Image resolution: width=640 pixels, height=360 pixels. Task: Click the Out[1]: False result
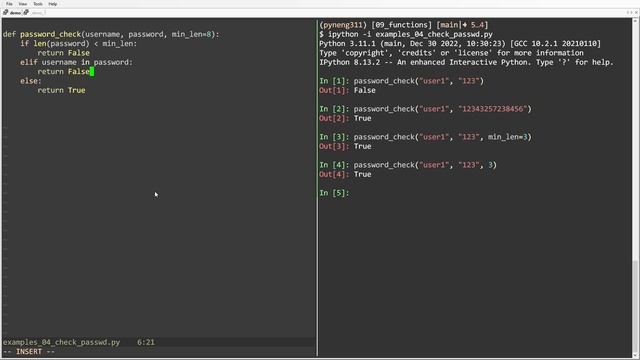[347, 90]
